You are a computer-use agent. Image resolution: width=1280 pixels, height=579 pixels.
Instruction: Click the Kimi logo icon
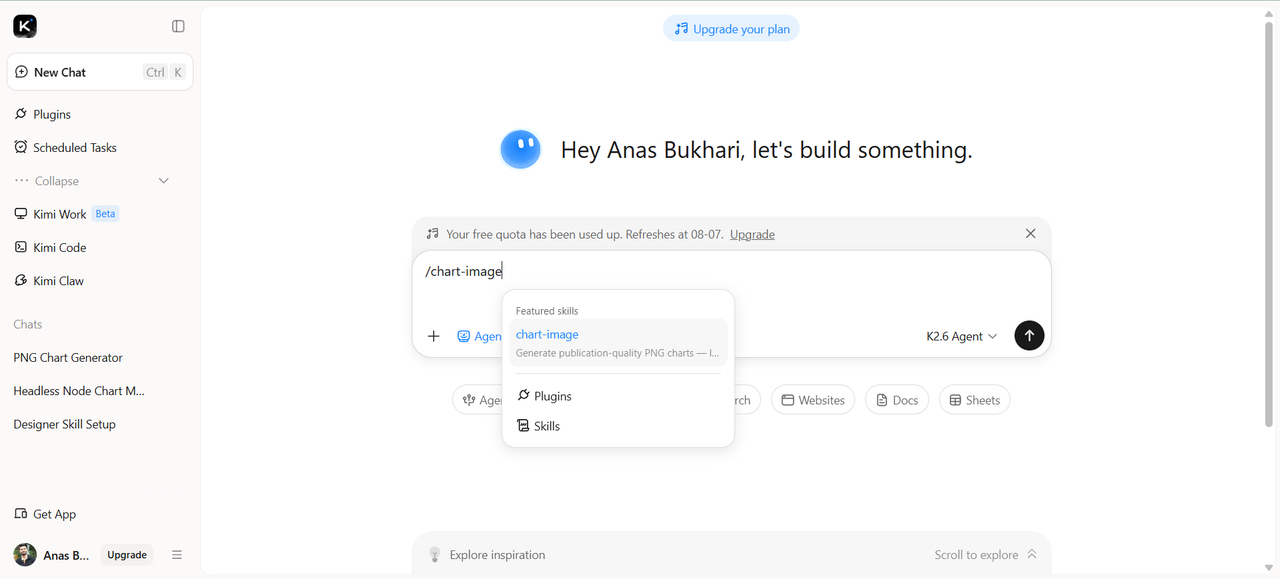(x=25, y=27)
